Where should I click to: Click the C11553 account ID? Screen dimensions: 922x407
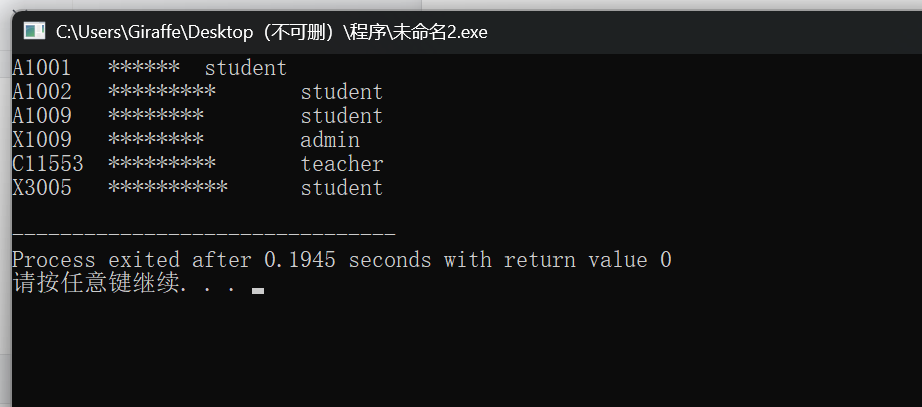coord(48,164)
